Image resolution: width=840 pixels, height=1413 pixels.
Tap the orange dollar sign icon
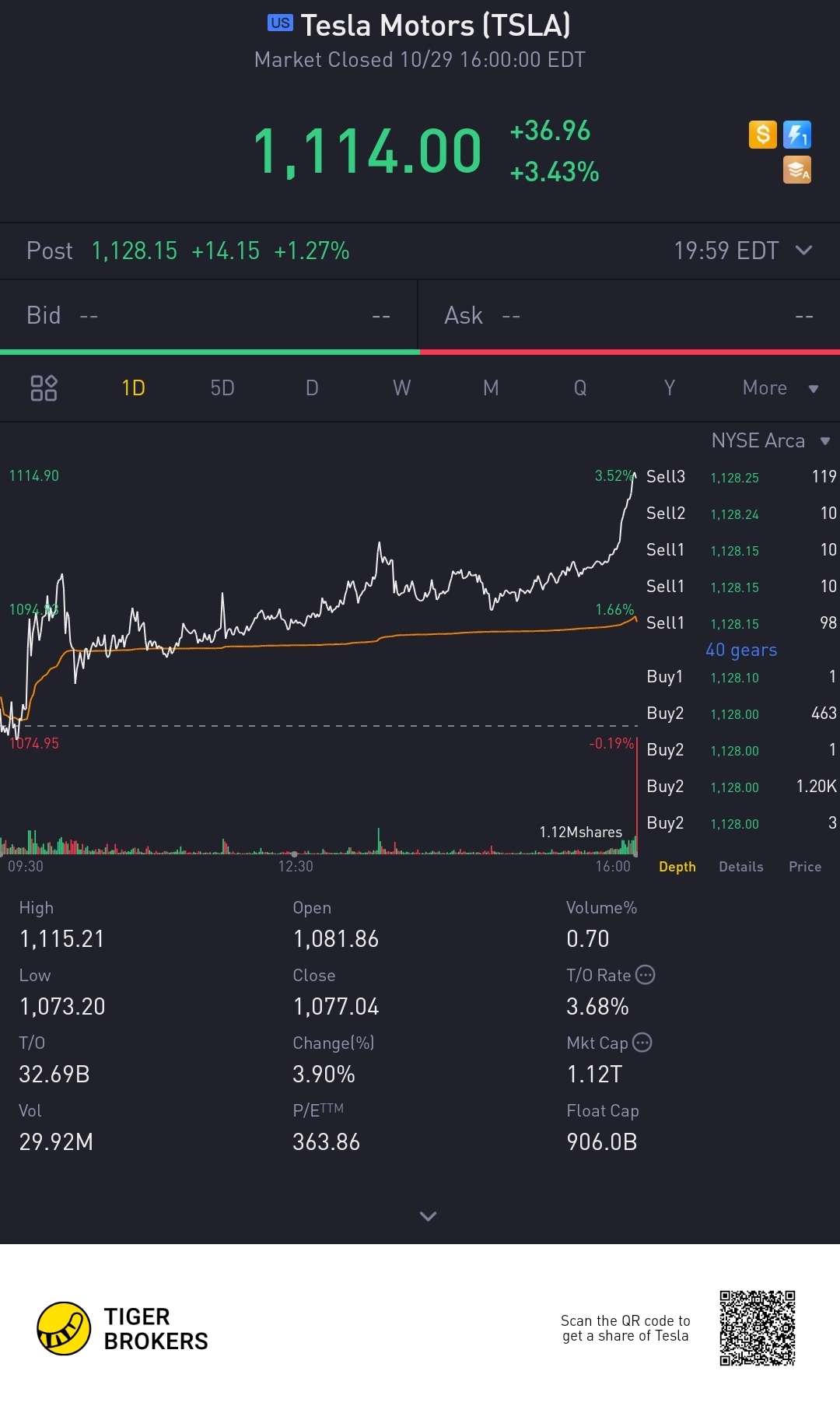[762, 135]
